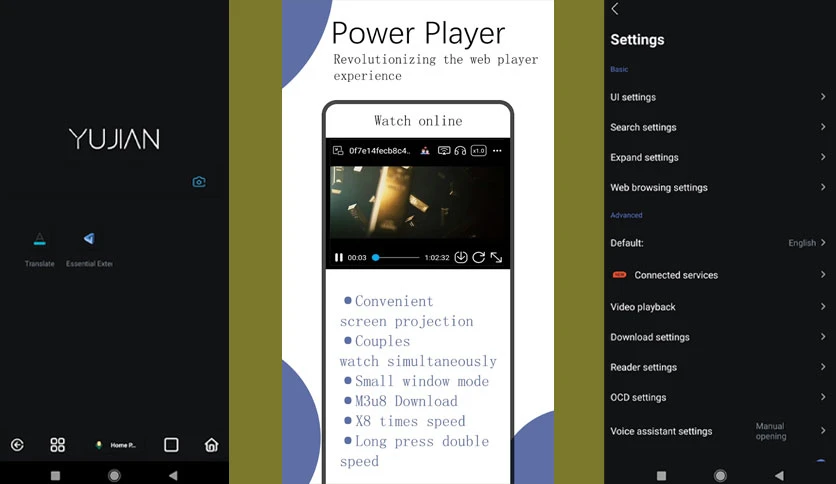This screenshot has width=836, height=484.
Task: Tap chevron next to UI settings
Action: point(823,96)
